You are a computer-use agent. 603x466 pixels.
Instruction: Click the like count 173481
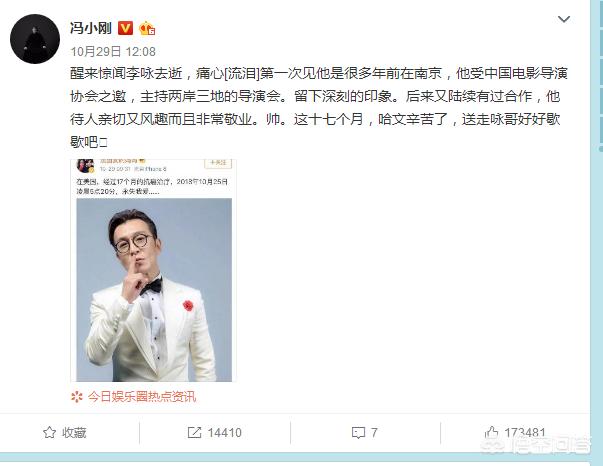click(525, 433)
